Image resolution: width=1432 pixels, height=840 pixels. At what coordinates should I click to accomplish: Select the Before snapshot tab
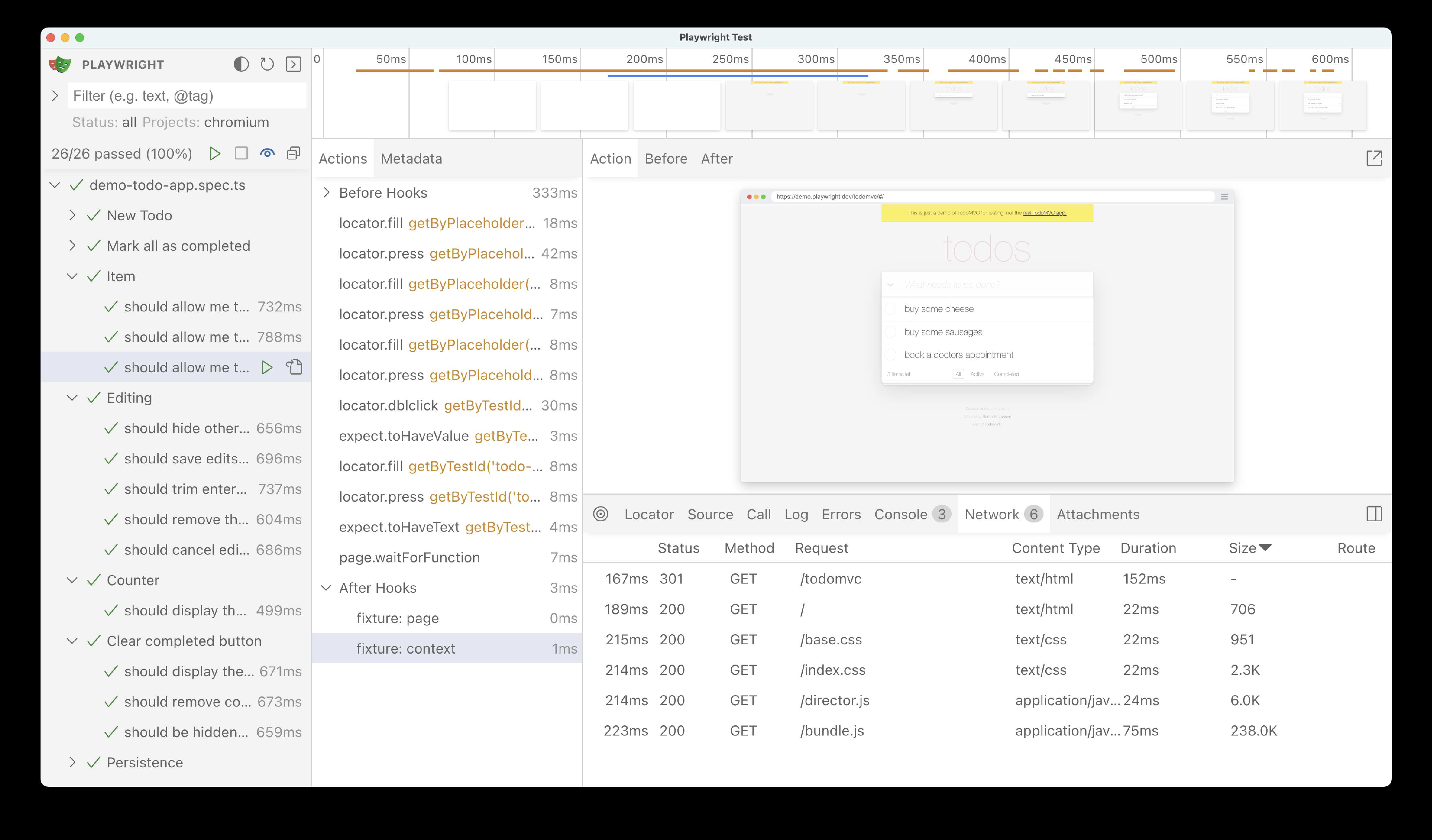pos(666,159)
